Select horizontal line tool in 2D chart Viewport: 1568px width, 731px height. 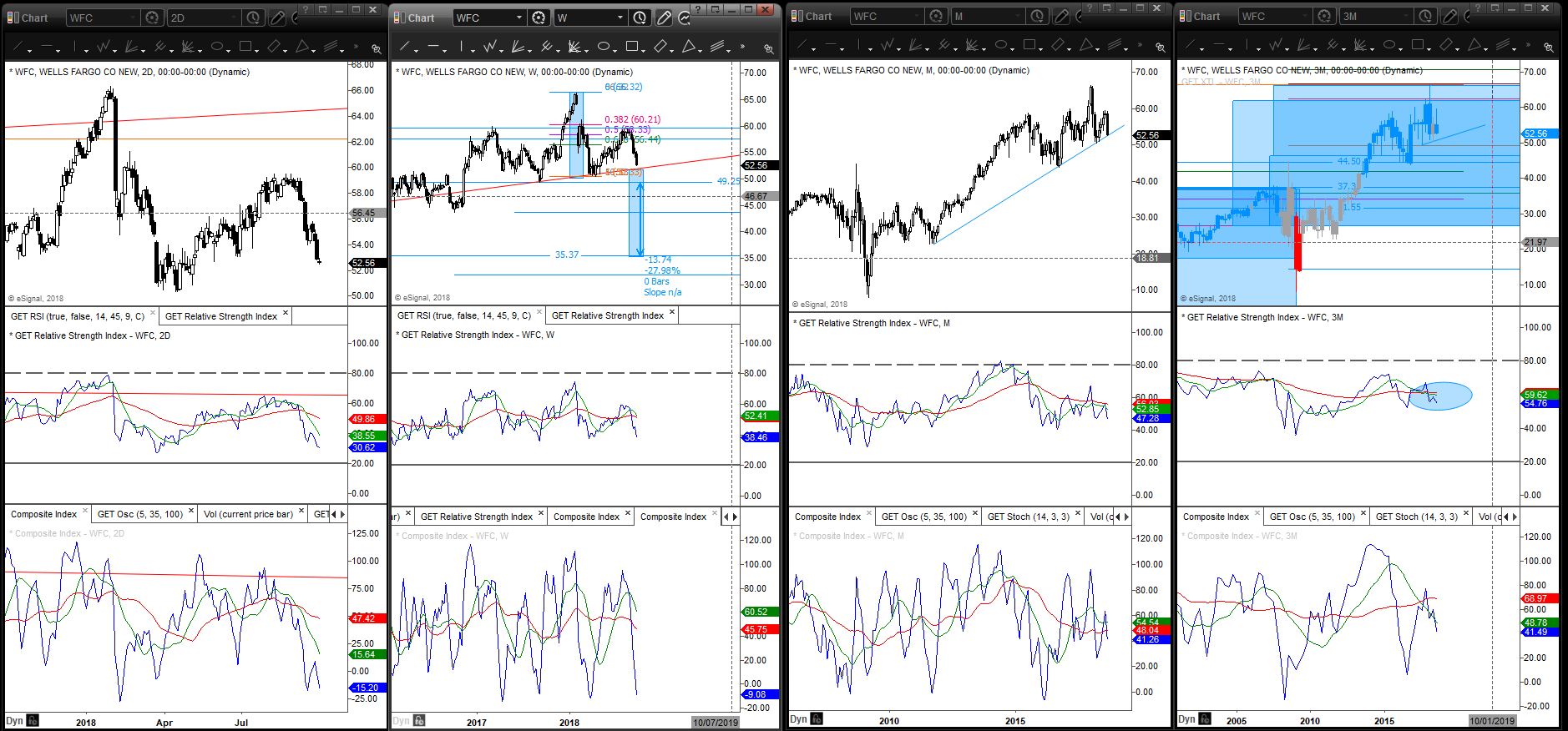[48, 47]
